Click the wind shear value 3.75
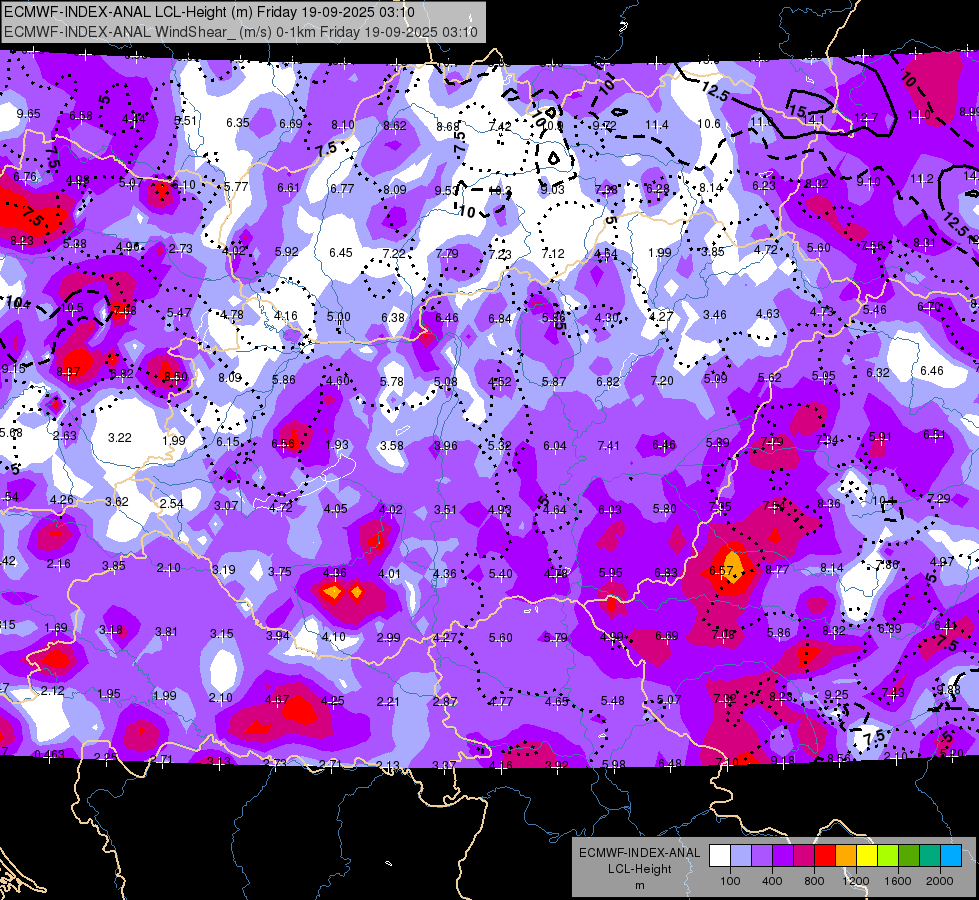This screenshot has width=979, height=900. point(280,571)
